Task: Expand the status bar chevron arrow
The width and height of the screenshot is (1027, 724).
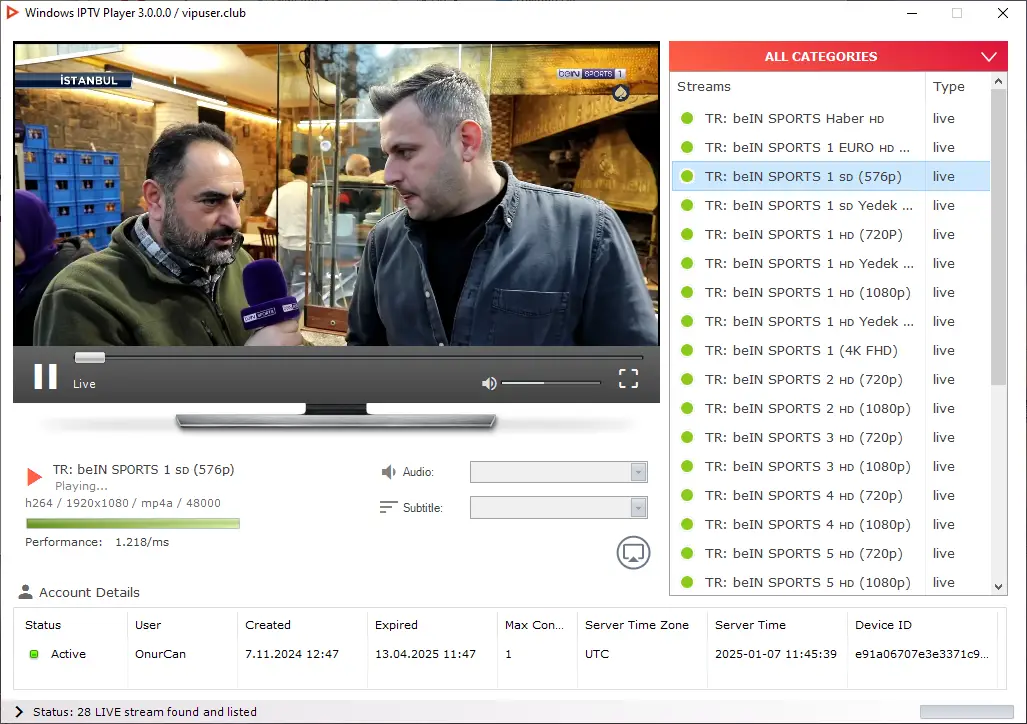Action: pos(19,712)
